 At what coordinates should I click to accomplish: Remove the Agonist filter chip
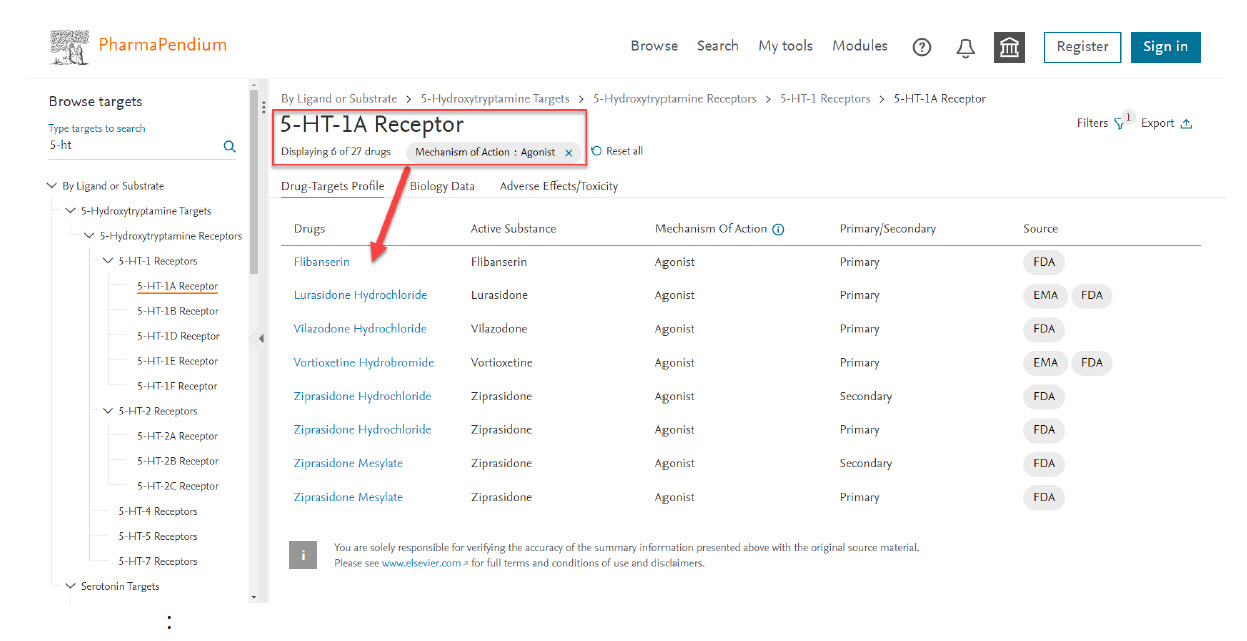pyautogui.click(x=569, y=152)
